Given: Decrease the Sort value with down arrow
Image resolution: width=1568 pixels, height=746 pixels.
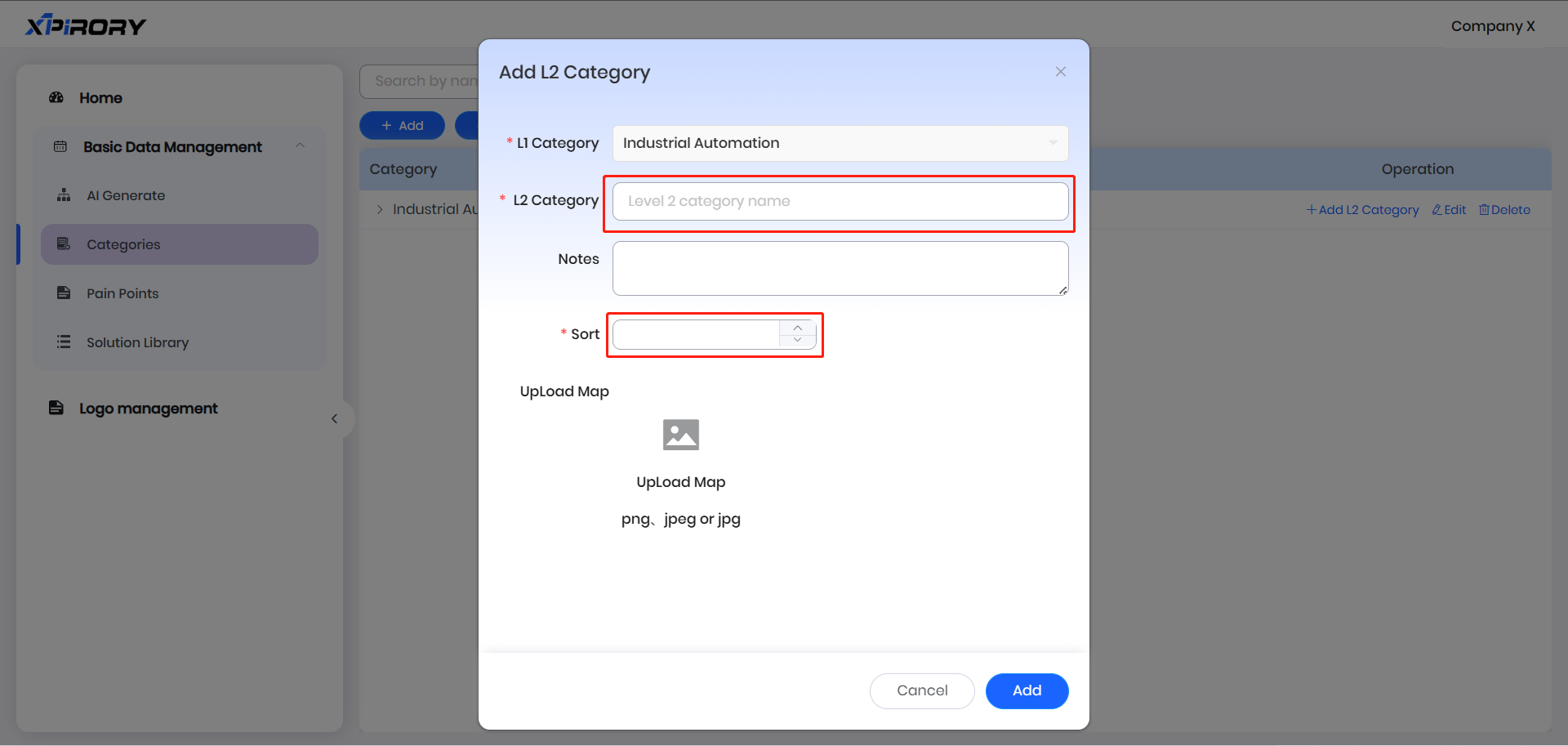Looking at the screenshot, I should point(797,341).
